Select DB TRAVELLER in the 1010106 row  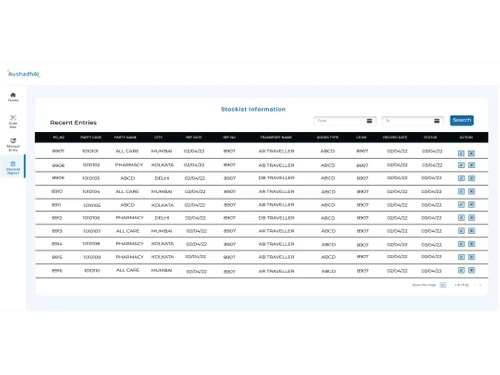coord(276,218)
